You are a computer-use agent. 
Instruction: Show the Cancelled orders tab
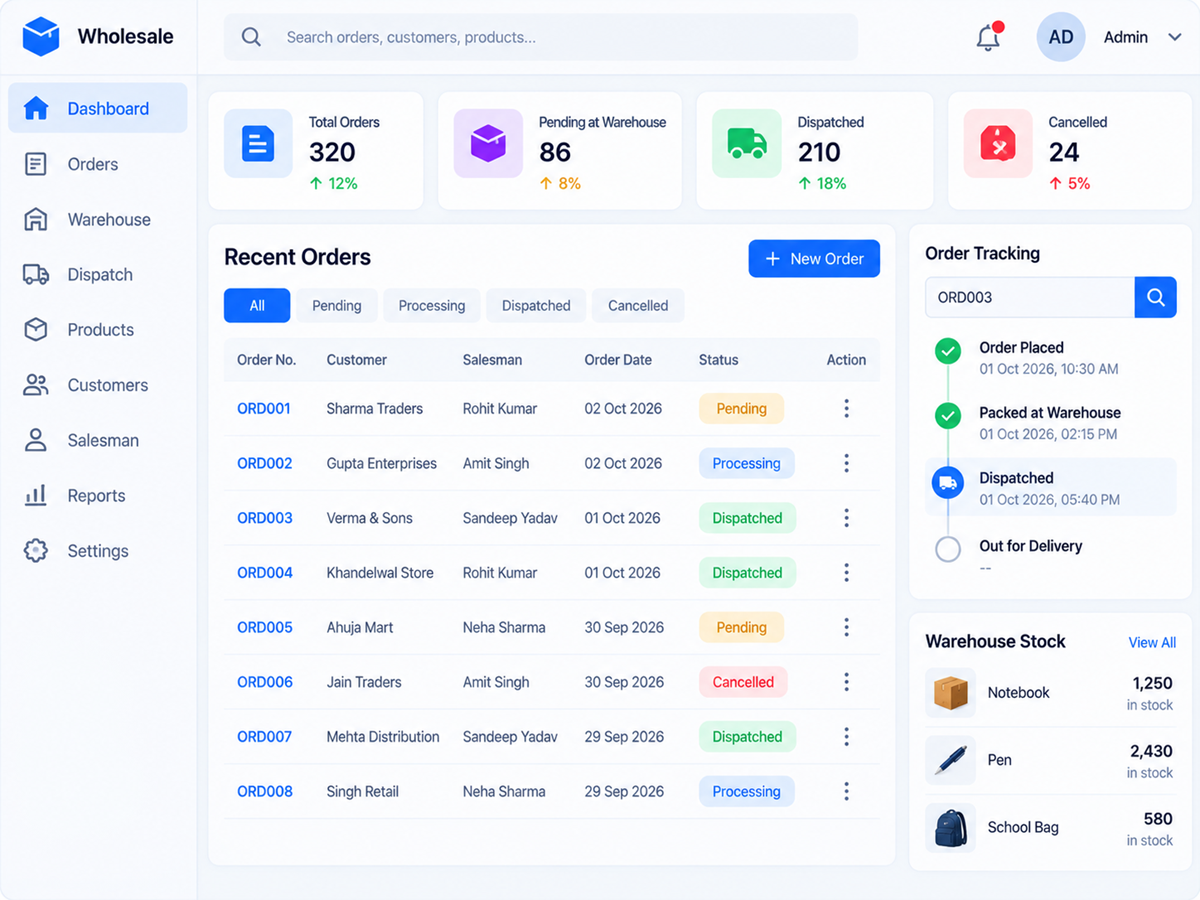(638, 305)
